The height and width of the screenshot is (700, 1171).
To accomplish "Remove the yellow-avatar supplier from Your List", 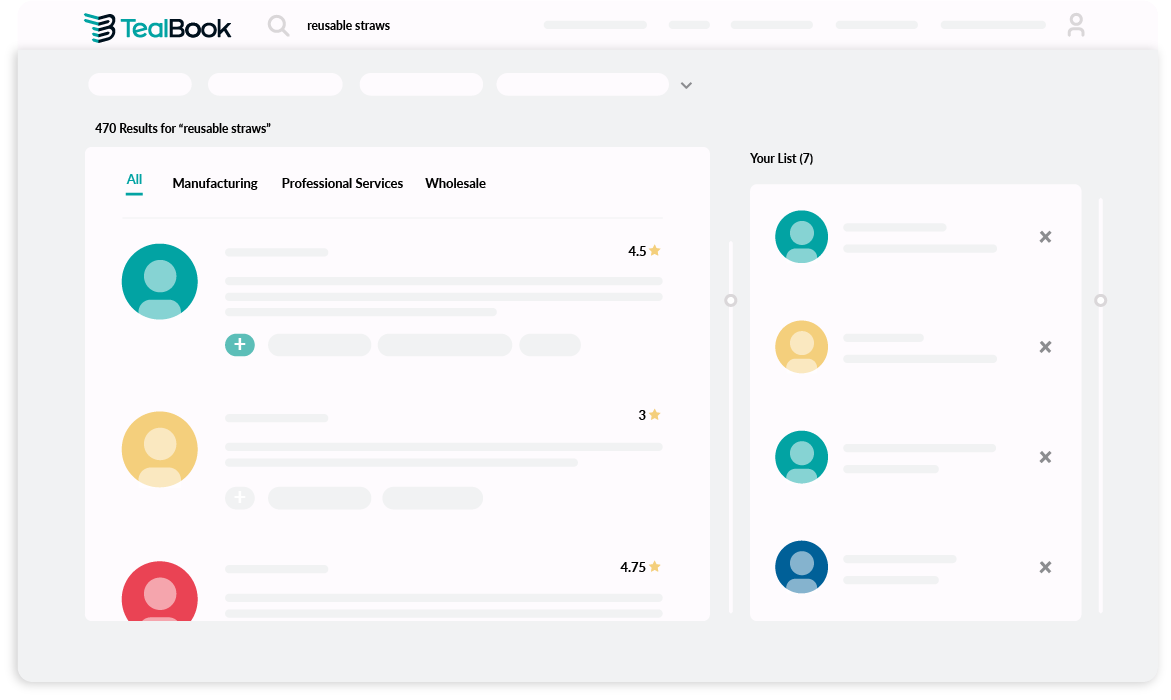I will point(1044,346).
